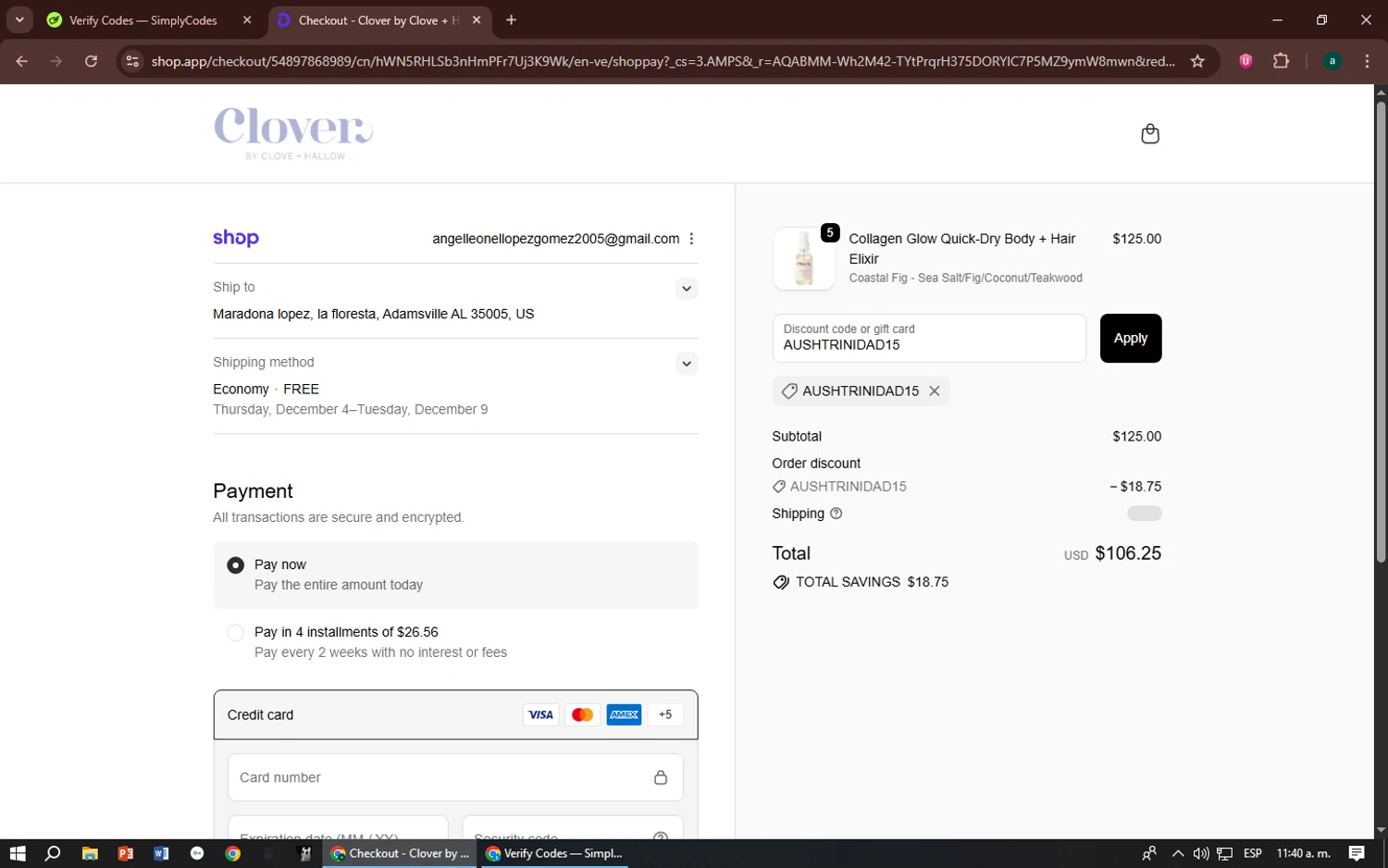Click the American Express logo
The image size is (1388, 868).
click(624, 714)
